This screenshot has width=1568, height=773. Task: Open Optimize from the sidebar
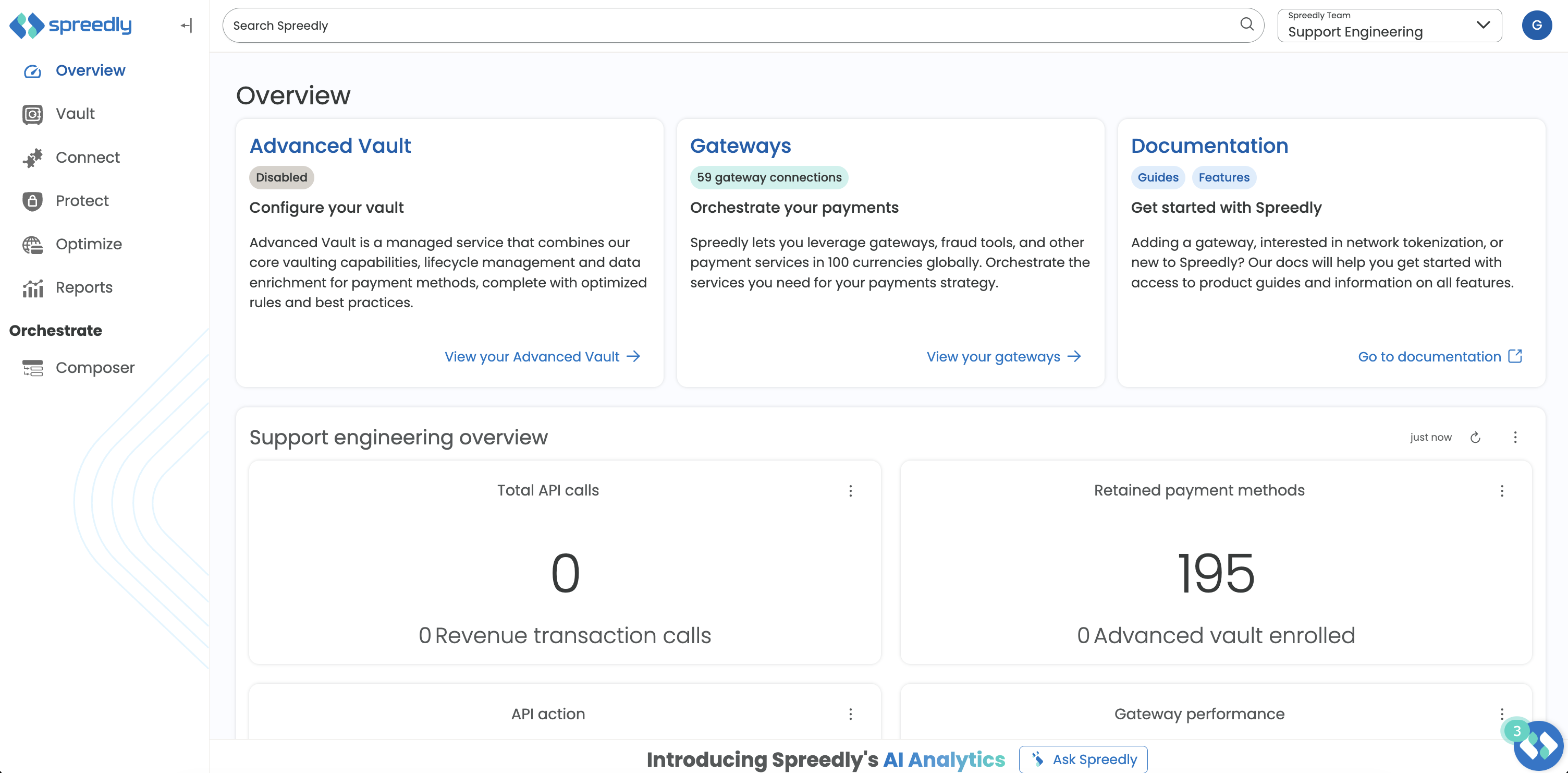pyautogui.click(x=89, y=244)
